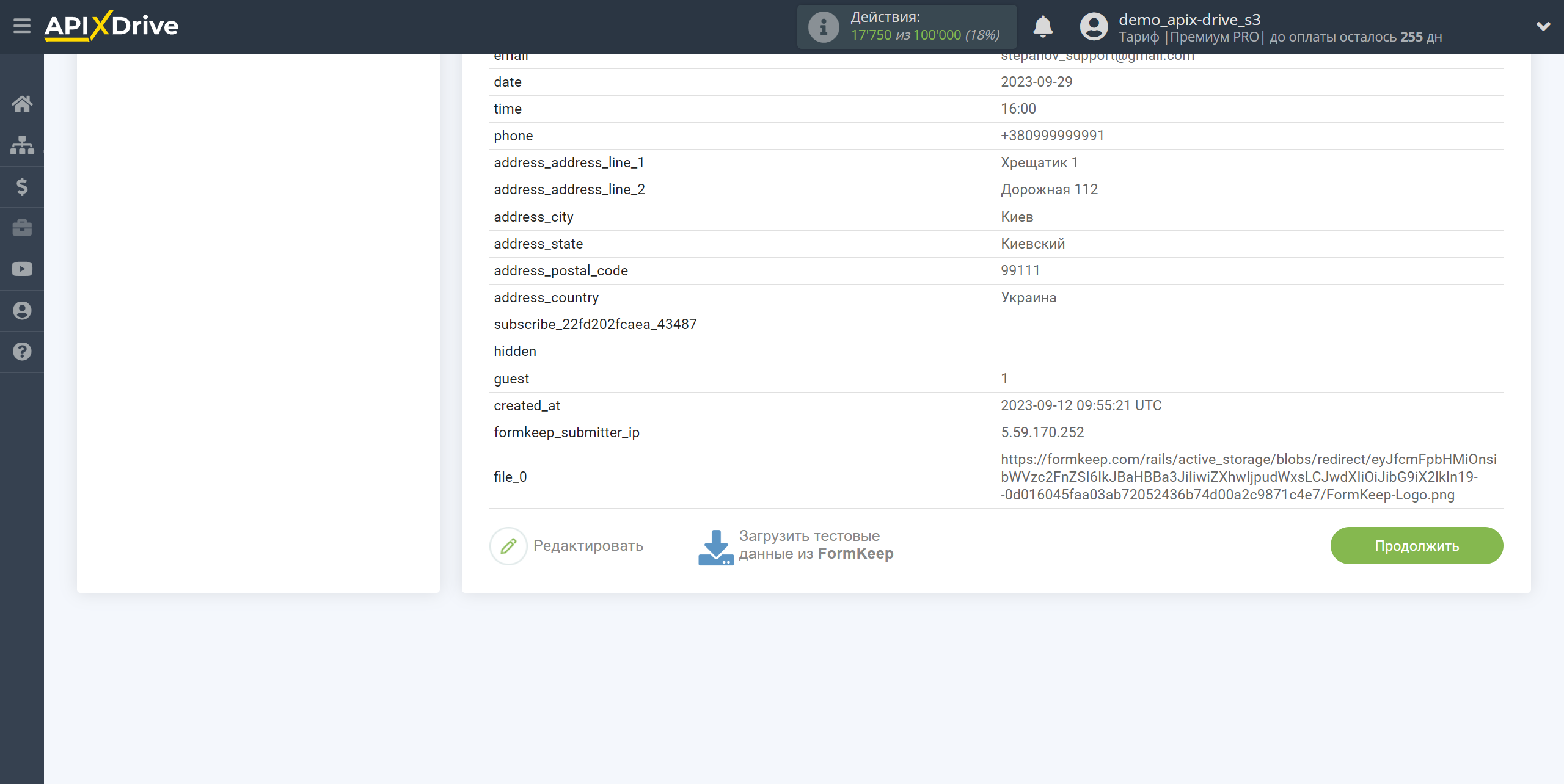
Task: Open video tutorials YouTube icon
Action: 22,269
